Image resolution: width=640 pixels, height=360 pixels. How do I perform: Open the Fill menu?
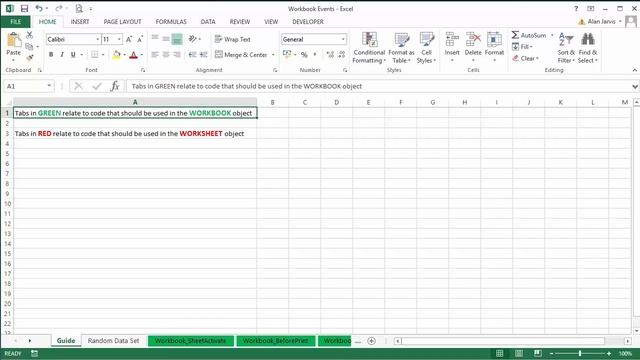coord(522,47)
